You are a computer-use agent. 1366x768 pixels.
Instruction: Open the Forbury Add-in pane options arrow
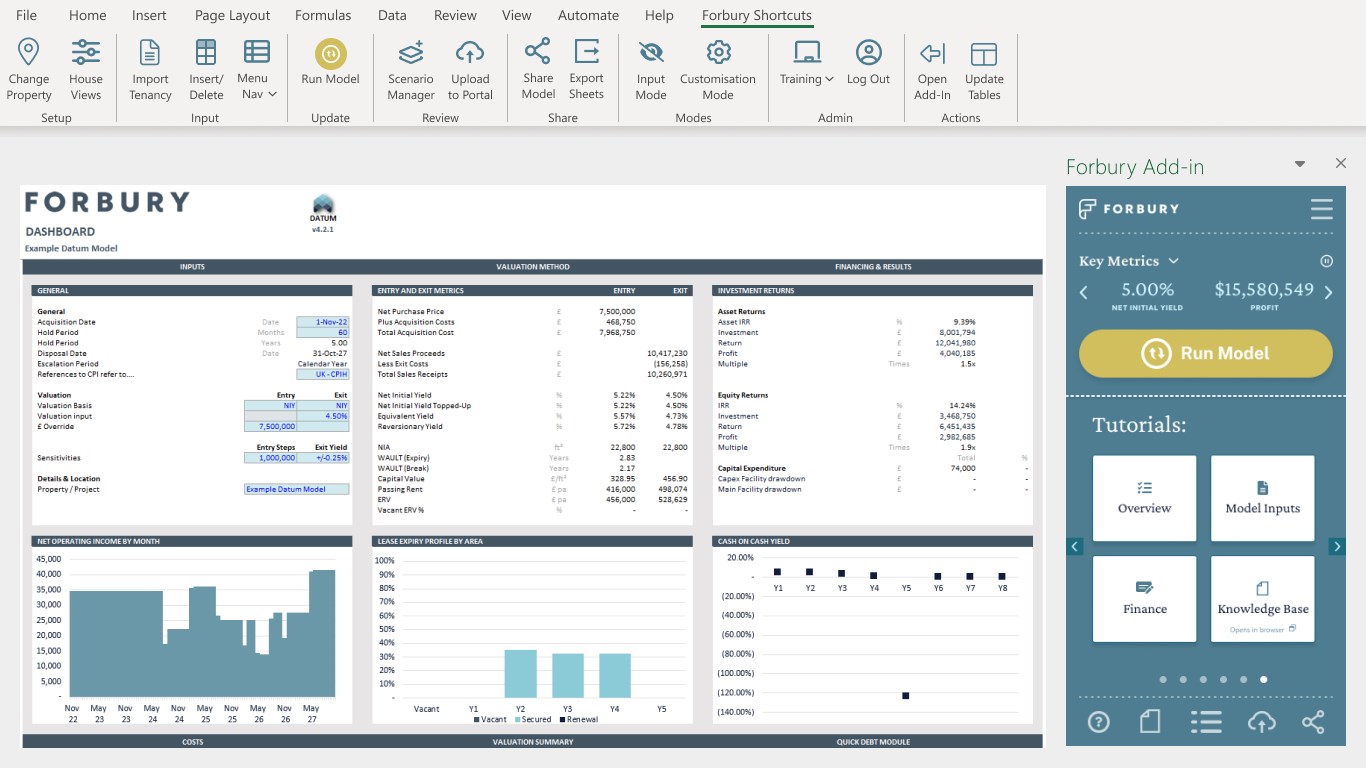tap(1300, 164)
